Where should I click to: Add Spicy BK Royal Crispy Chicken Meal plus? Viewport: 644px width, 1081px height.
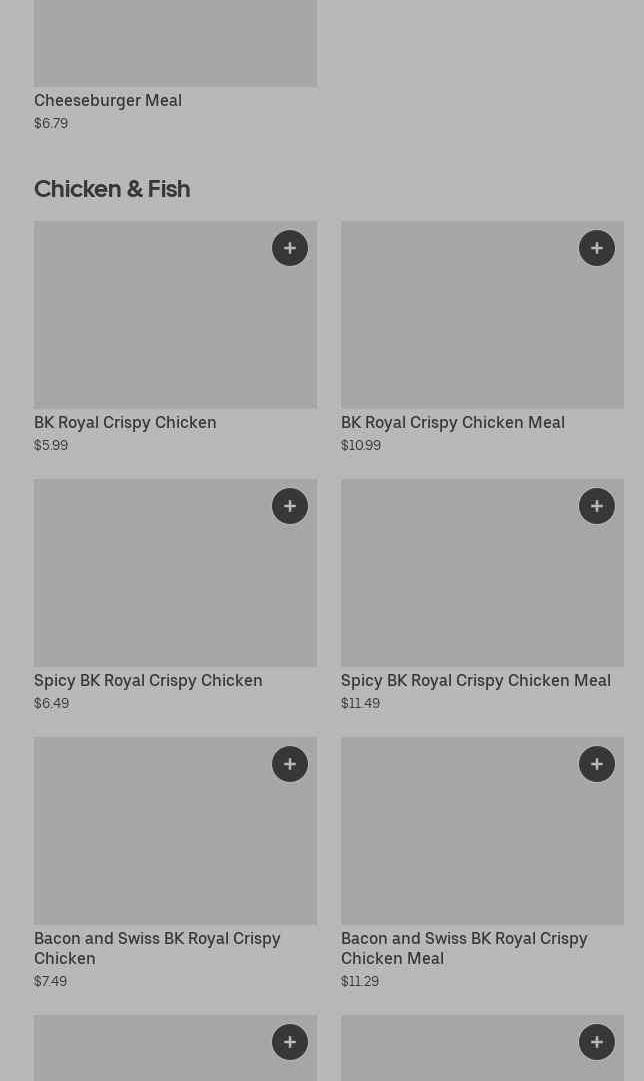pos(596,506)
